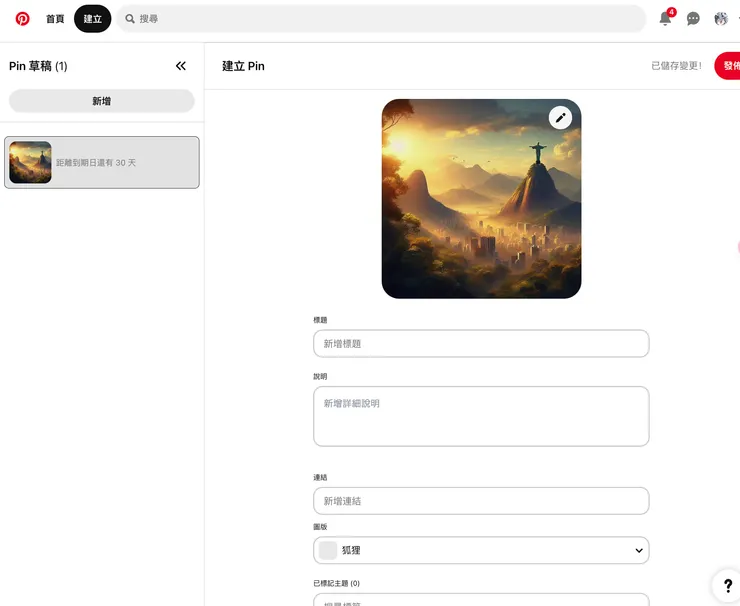Image resolution: width=740 pixels, height=606 pixels.
Task: Click the red 發佈 publish button
Action: pyautogui.click(x=728, y=66)
